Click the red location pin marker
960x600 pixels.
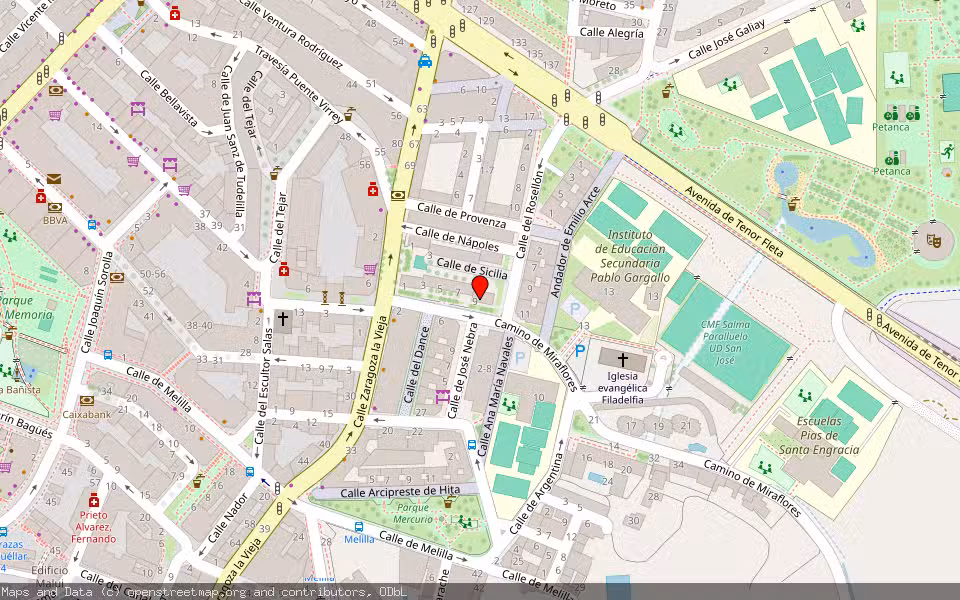tap(480, 288)
